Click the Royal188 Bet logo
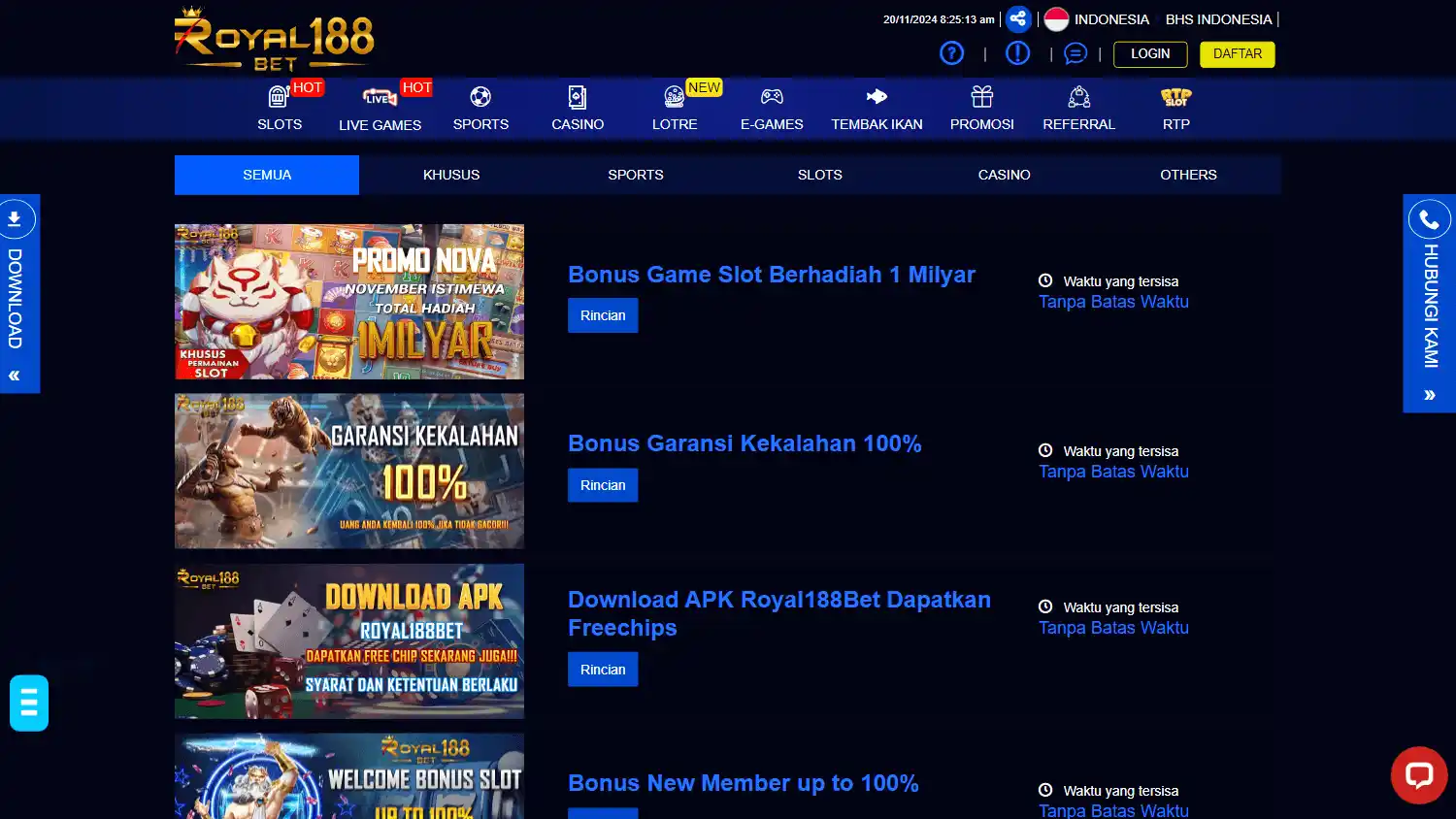 pyautogui.click(x=274, y=39)
